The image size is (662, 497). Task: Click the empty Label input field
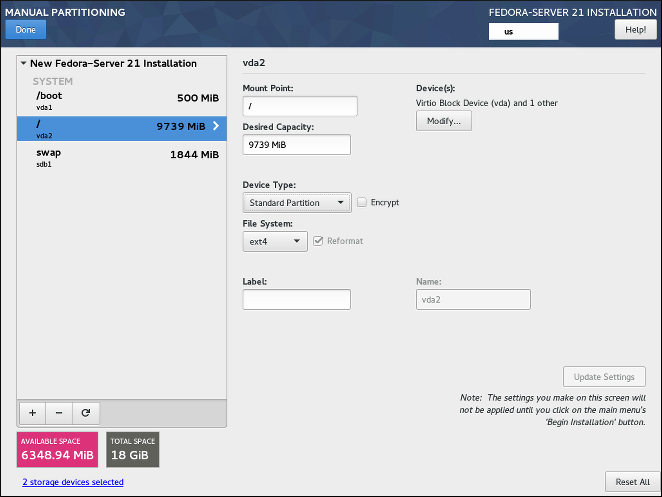click(x=296, y=299)
